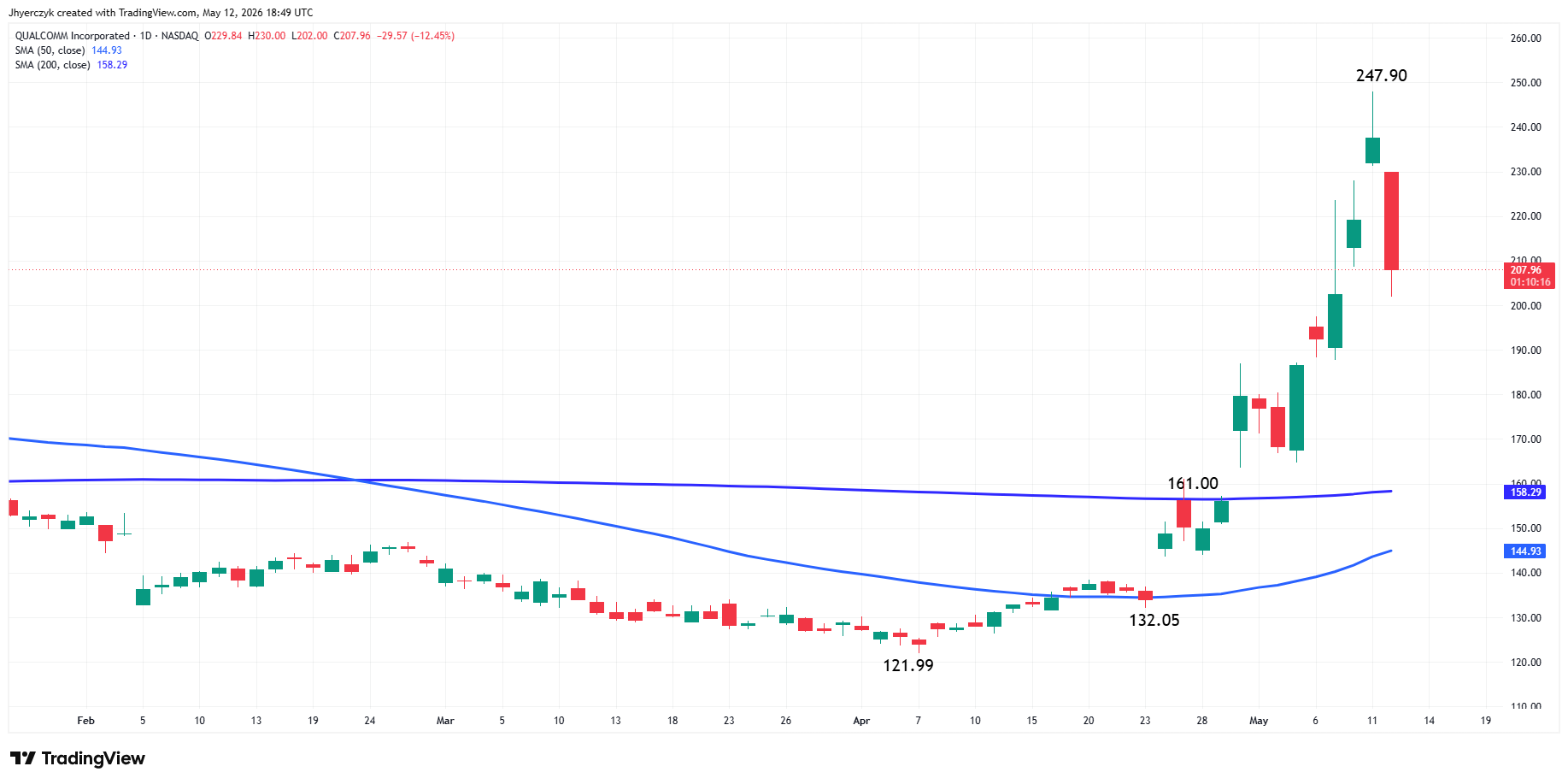Click the May label on the time axis
The width and height of the screenshot is (1568, 784).
tap(1259, 721)
